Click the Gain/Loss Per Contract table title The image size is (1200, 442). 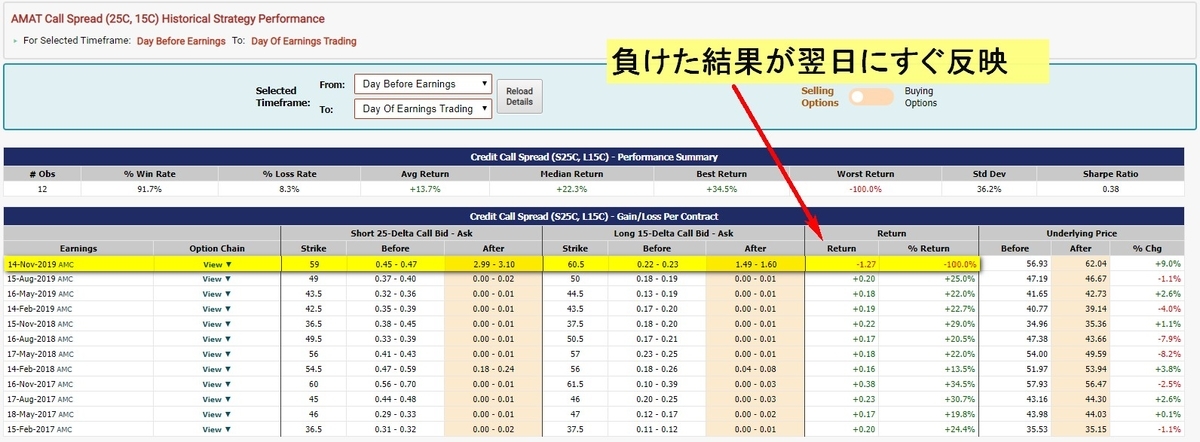(594, 216)
